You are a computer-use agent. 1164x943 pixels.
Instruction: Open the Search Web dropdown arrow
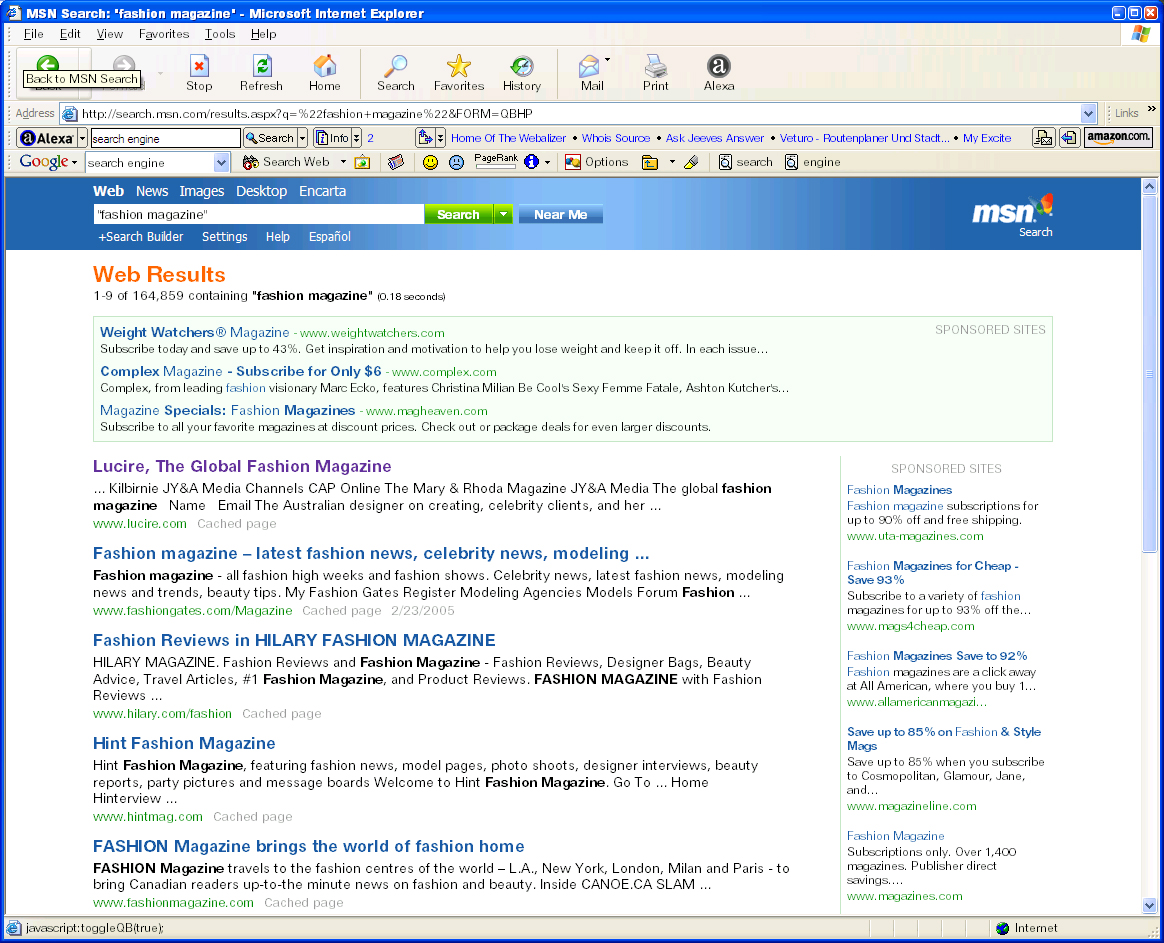point(343,162)
